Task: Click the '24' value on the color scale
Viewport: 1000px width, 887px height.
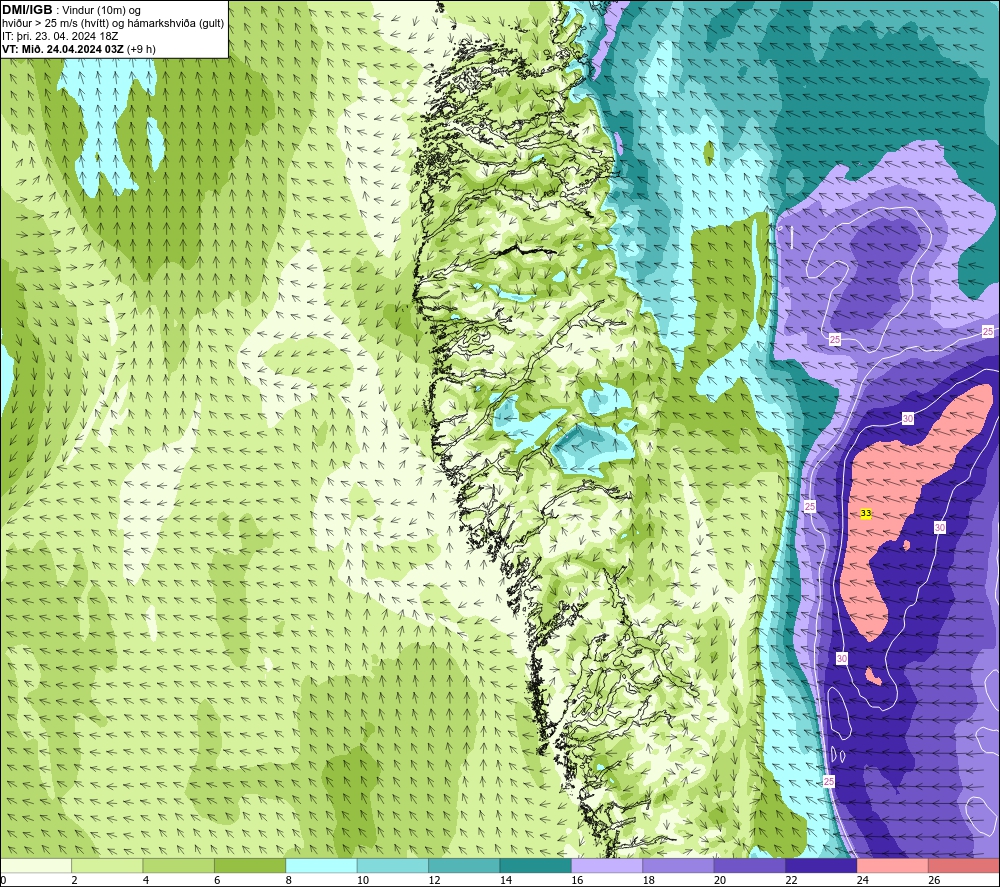Action: tap(863, 880)
